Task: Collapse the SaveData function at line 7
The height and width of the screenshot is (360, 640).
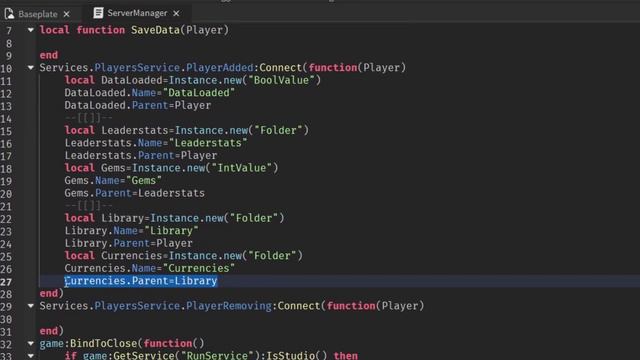Action: (31, 30)
